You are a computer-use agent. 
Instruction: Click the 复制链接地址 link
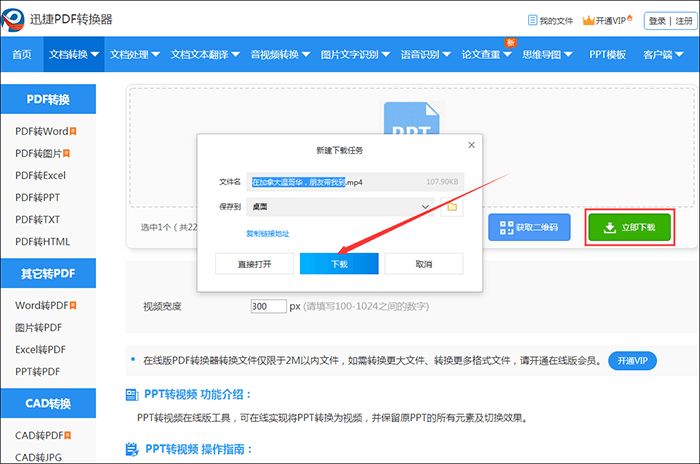click(x=268, y=234)
